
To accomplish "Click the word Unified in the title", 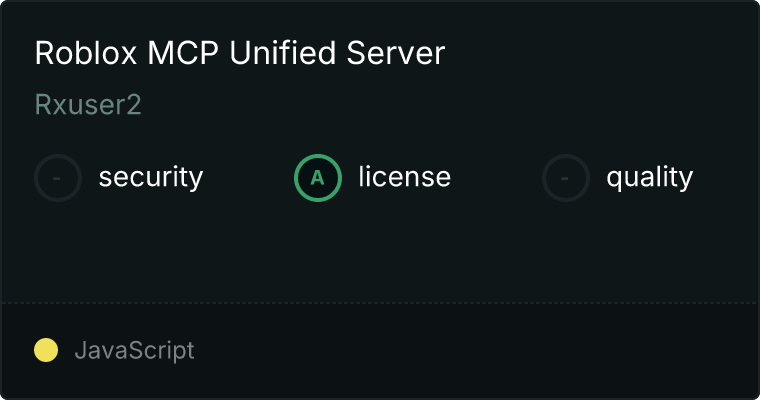I will coord(282,52).
